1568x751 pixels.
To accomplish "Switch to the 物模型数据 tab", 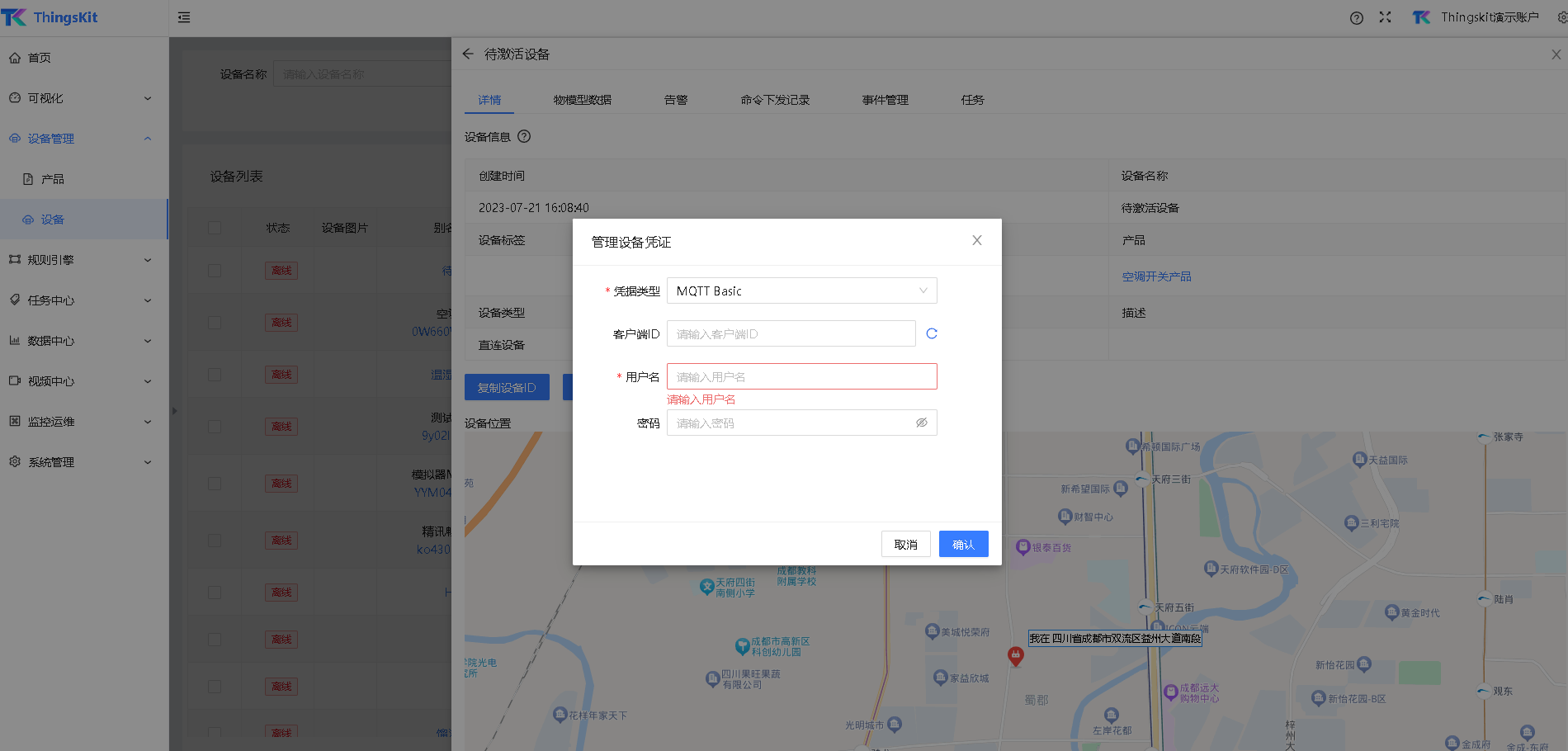I will 582,100.
